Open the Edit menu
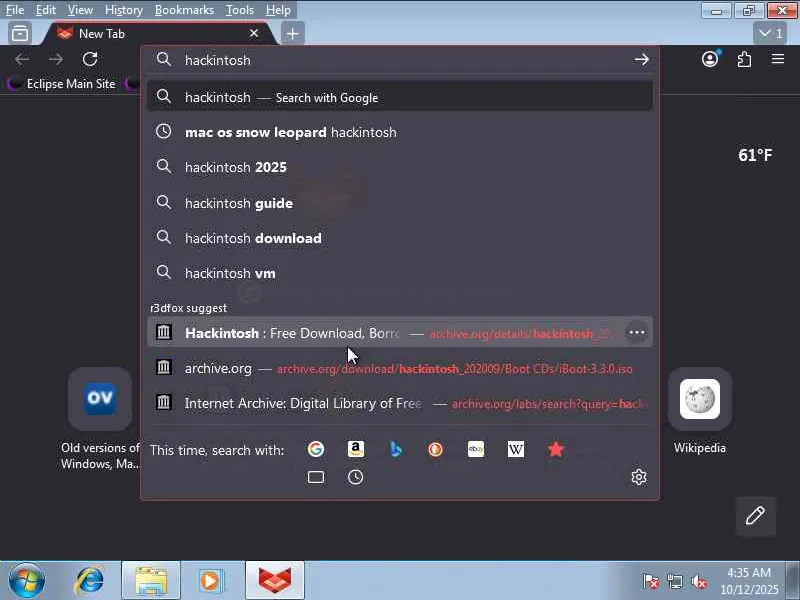The width and height of the screenshot is (800, 600). [45, 10]
